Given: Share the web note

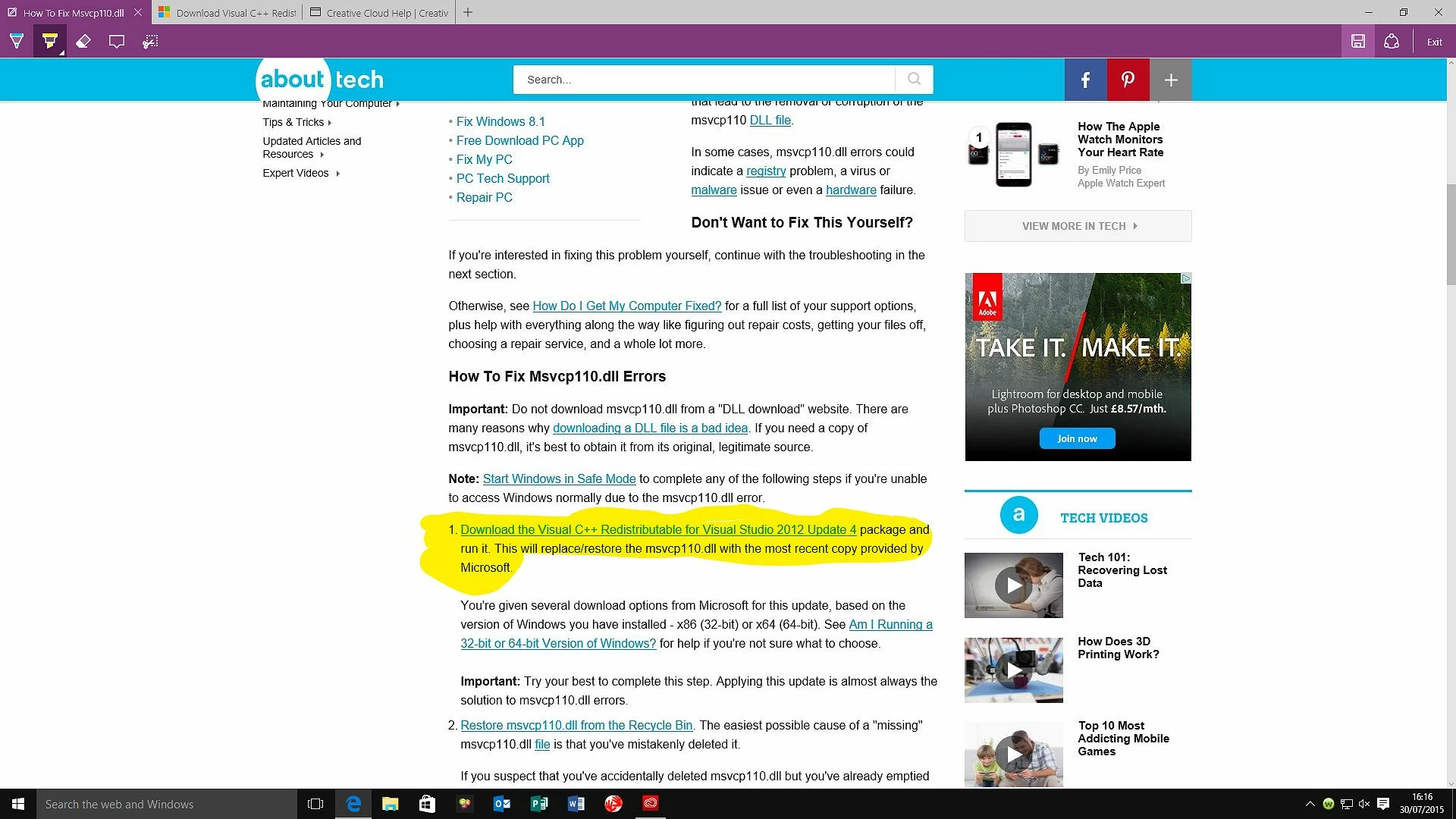Looking at the screenshot, I should coord(1392,42).
